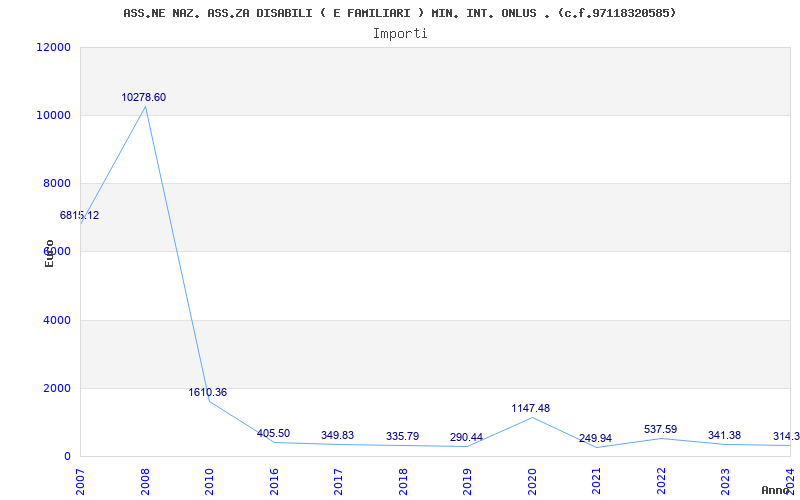Select the 314.3 value label near 2024

(x=786, y=436)
